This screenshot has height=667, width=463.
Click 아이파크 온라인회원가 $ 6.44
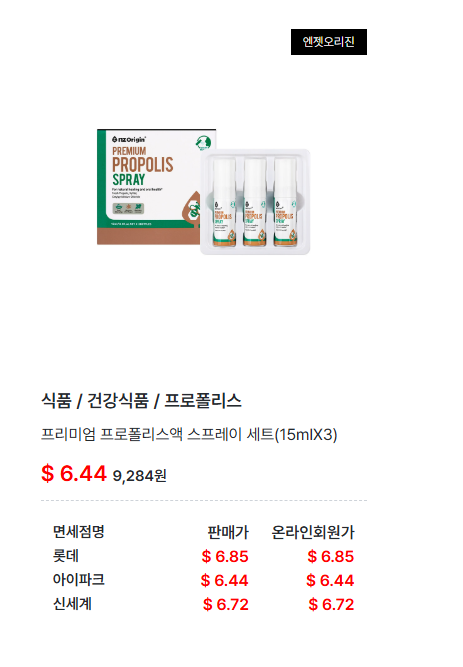point(330,580)
